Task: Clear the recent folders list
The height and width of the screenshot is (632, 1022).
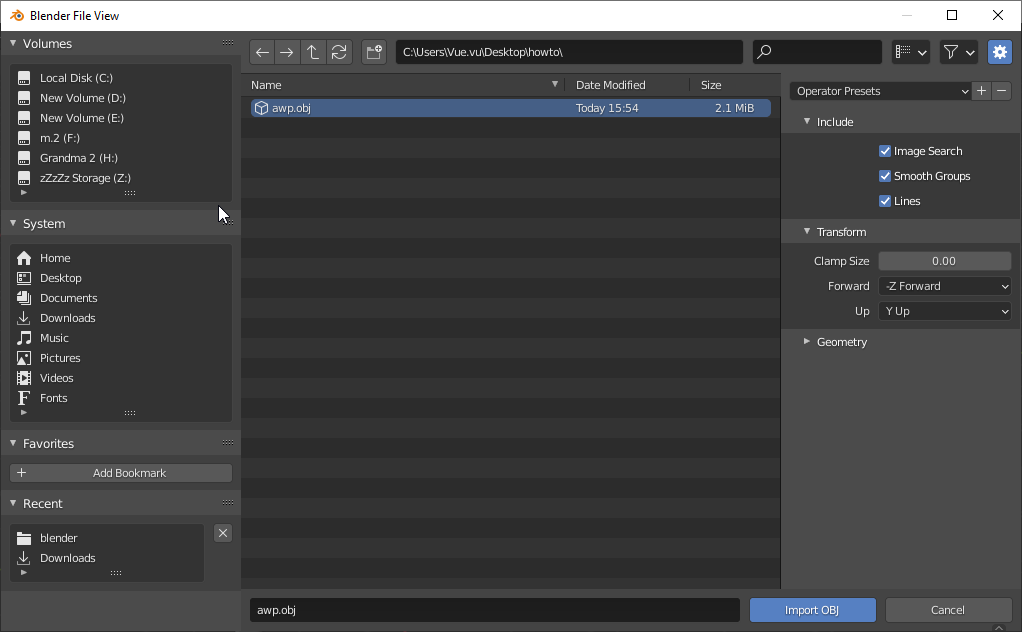Action: click(223, 534)
